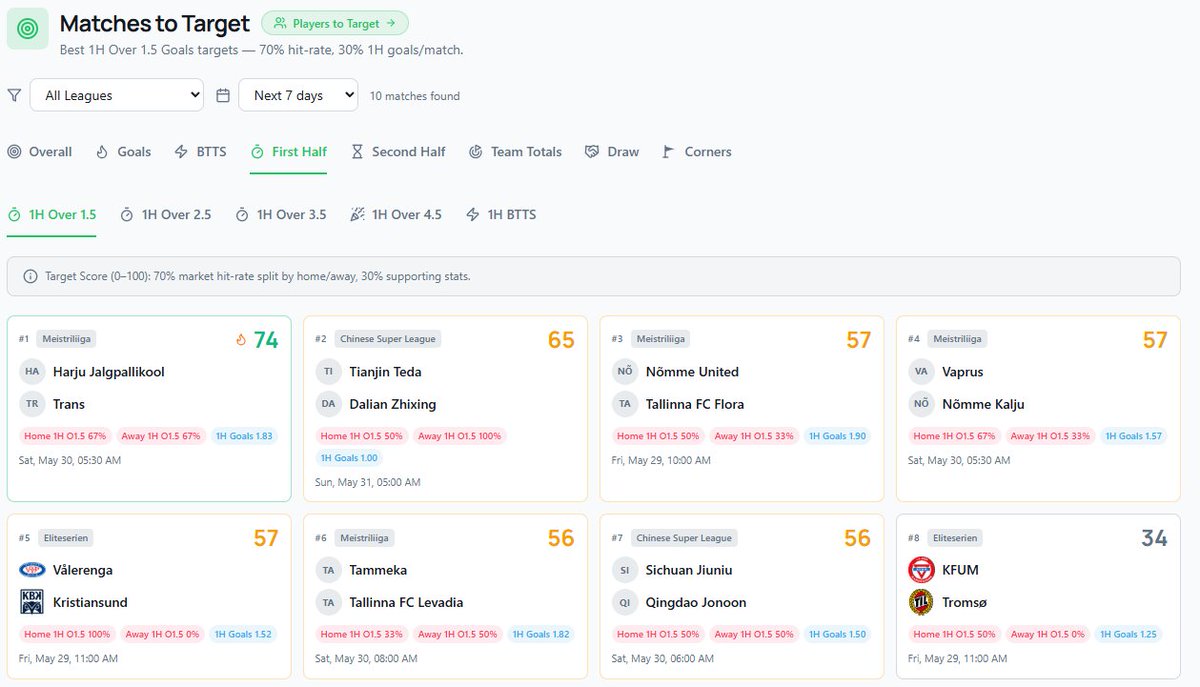Click the Kristiansund club crest

pos(32,602)
